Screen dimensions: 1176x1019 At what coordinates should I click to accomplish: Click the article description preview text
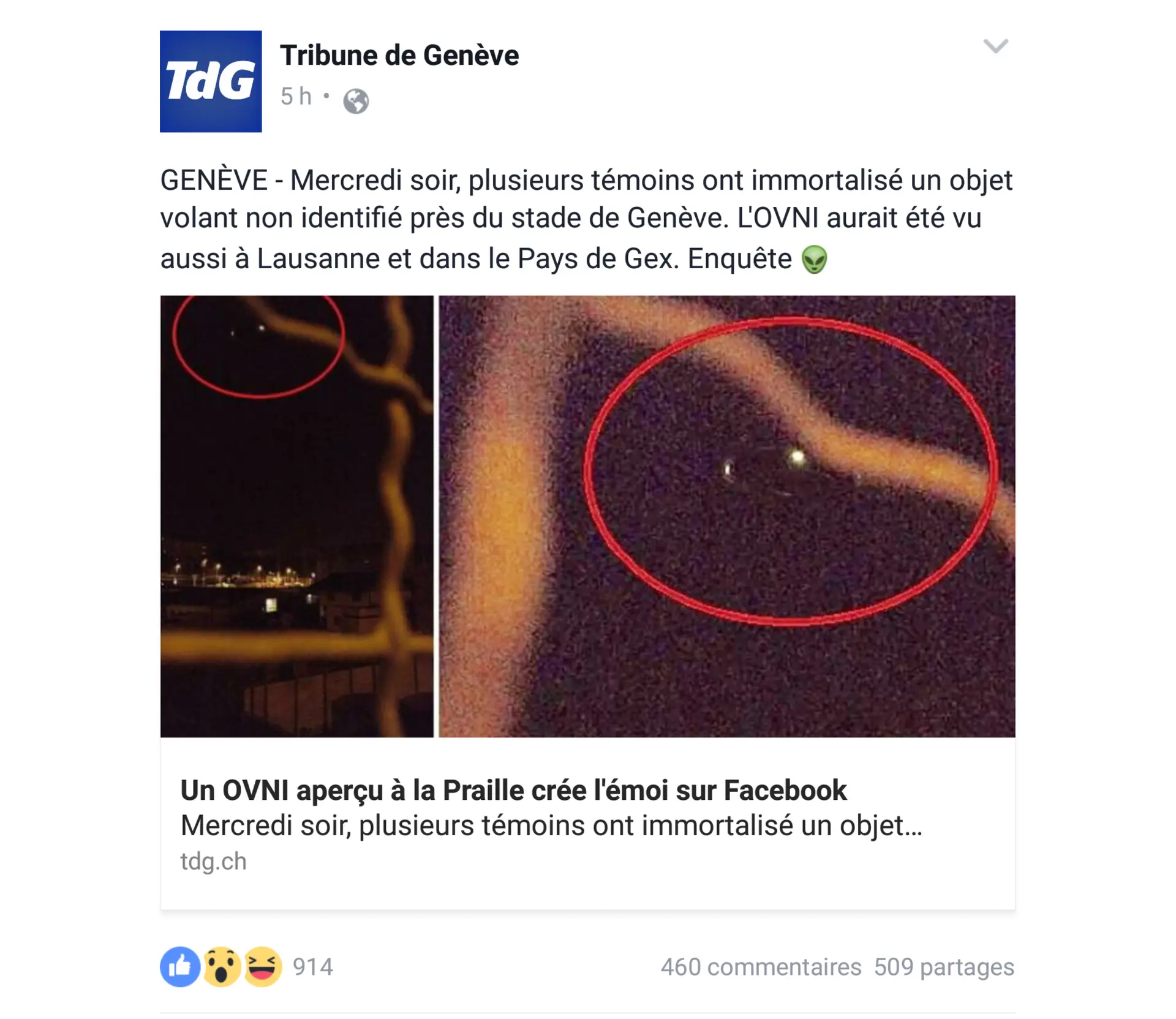pyautogui.click(x=551, y=825)
